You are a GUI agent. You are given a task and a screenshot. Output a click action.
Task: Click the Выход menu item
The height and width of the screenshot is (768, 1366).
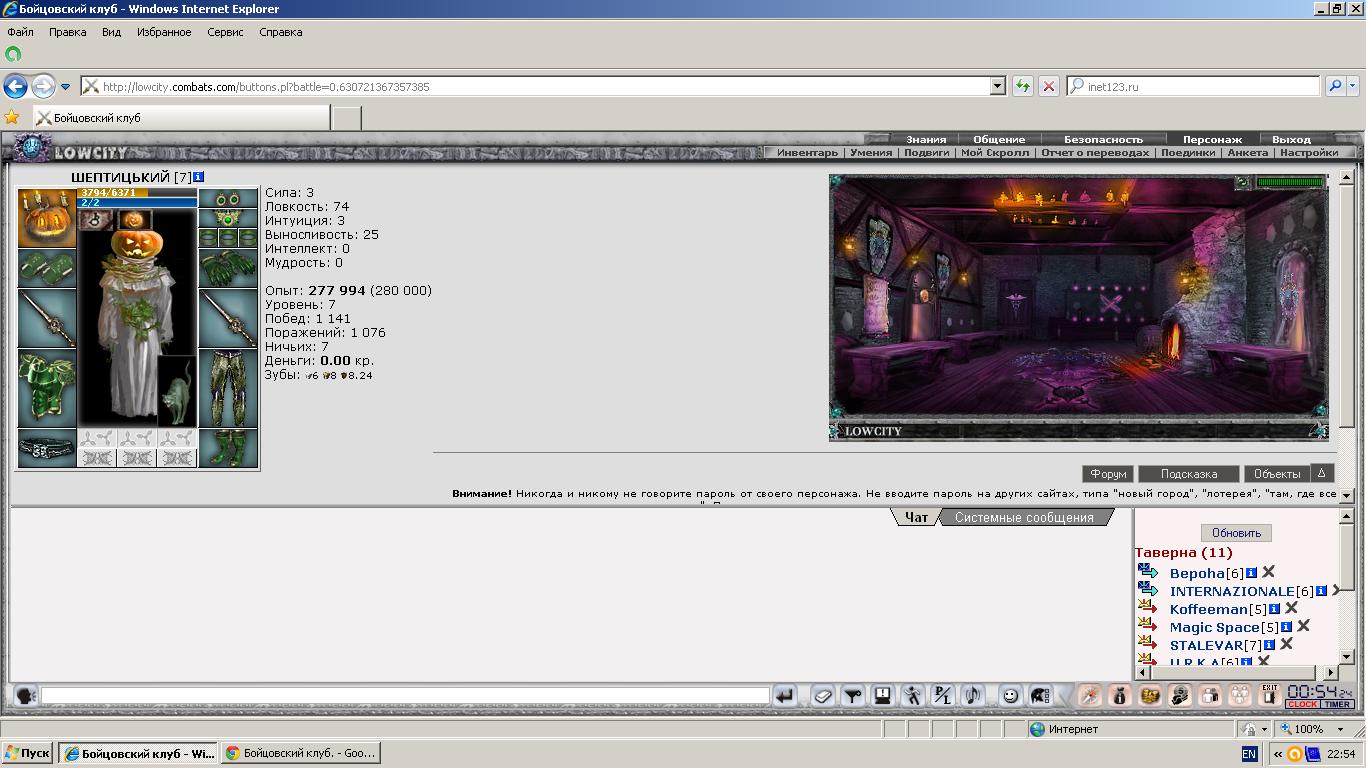[x=1291, y=139]
